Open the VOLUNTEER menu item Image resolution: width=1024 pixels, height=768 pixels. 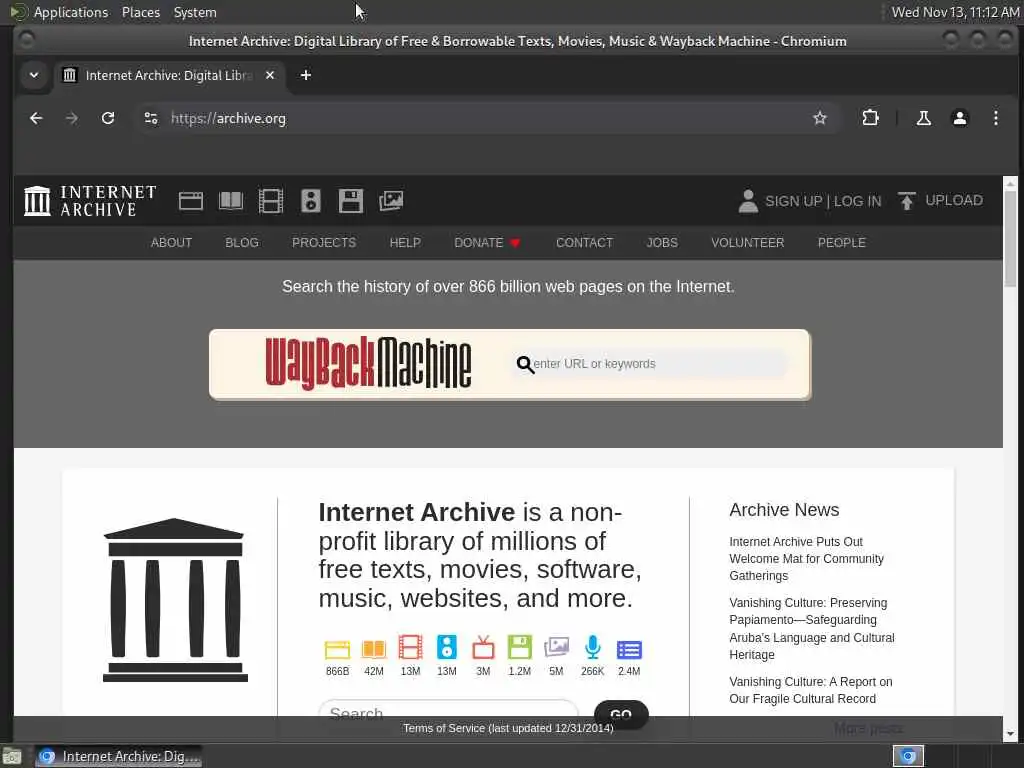click(748, 243)
